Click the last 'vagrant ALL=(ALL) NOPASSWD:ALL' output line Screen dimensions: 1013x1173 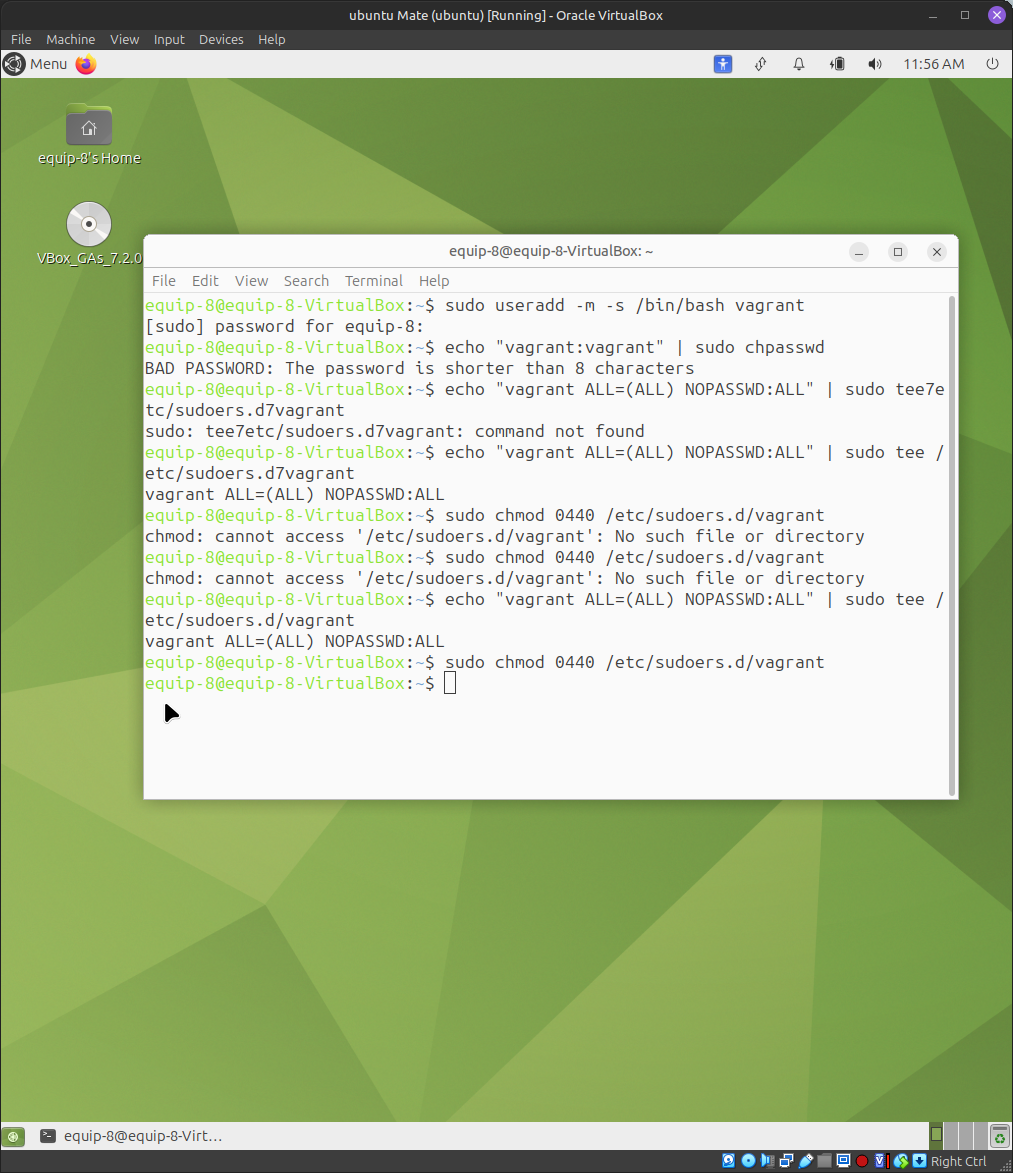(294, 641)
